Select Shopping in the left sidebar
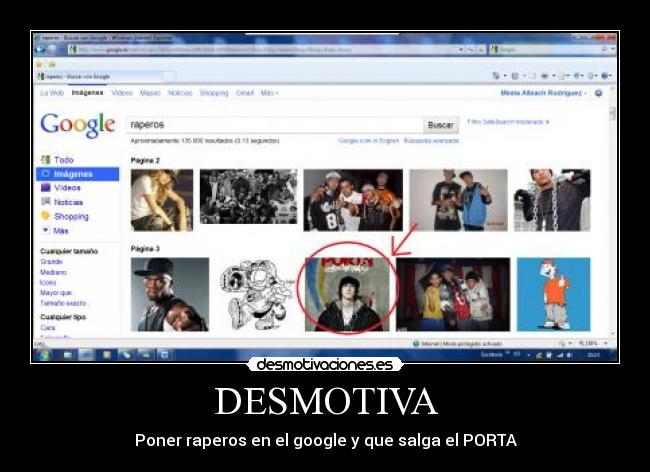 65,216
